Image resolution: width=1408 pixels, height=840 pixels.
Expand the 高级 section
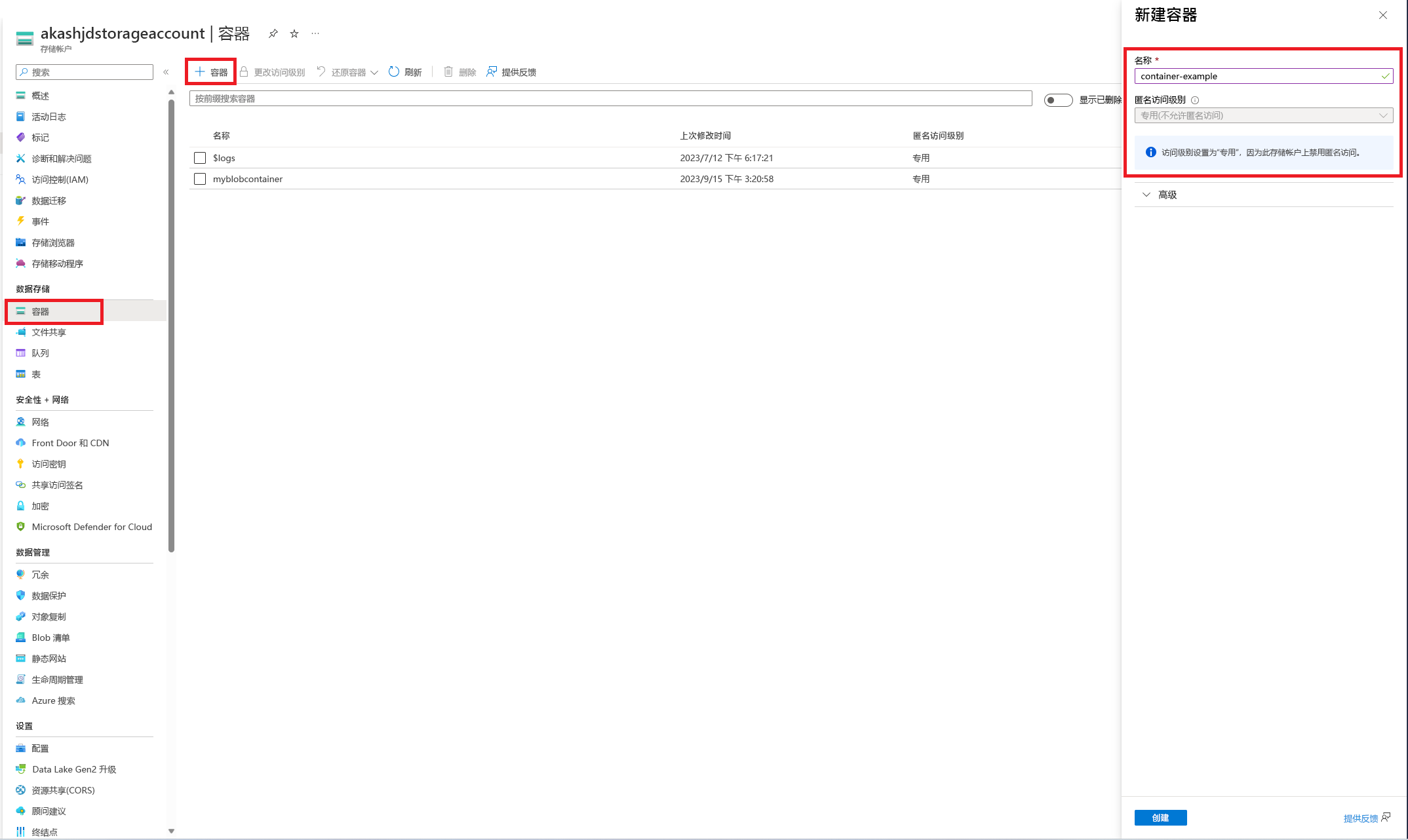pyautogui.click(x=1160, y=195)
